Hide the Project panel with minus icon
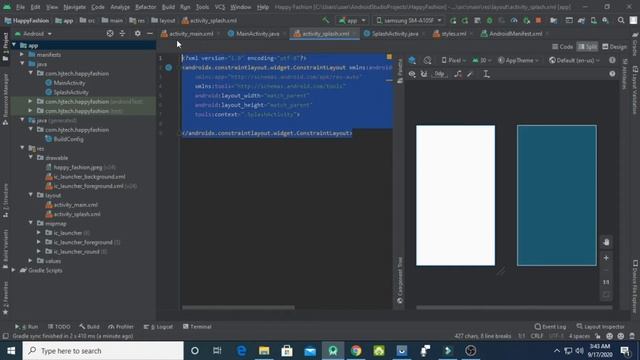The width and height of the screenshot is (640, 360). click(x=150, y=33)
